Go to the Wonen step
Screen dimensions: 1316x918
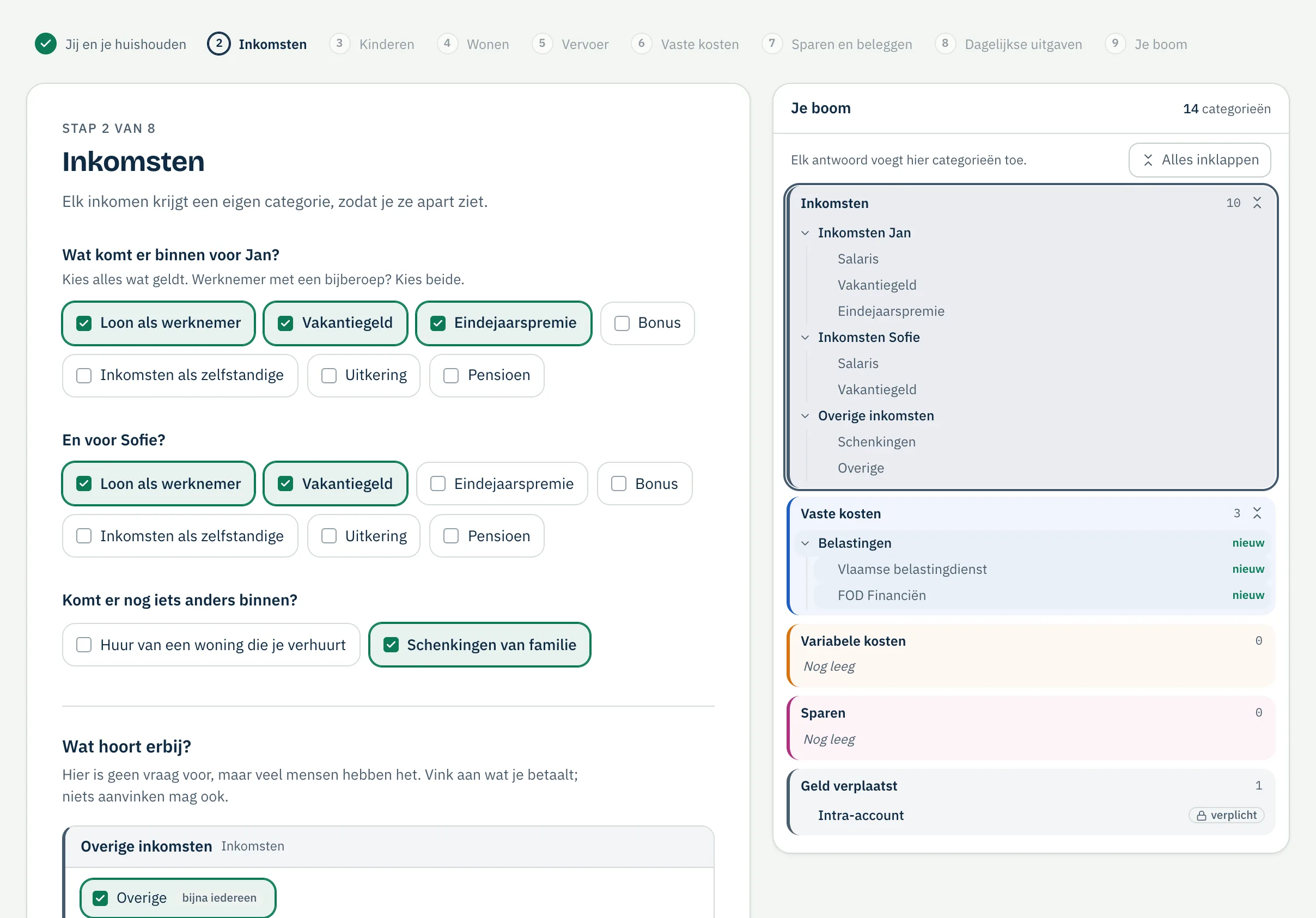[473, 44]
